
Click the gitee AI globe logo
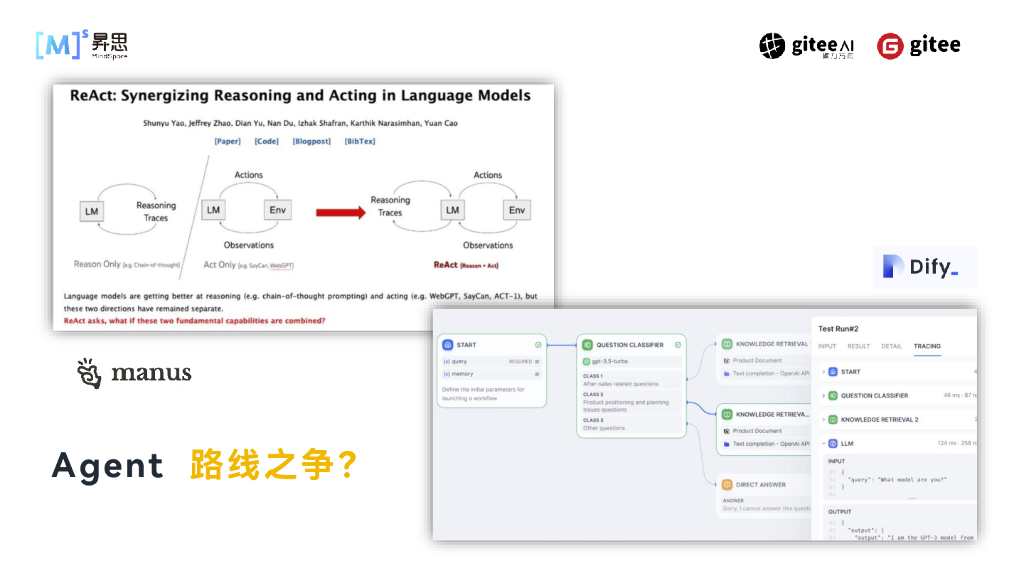point(771,46)
